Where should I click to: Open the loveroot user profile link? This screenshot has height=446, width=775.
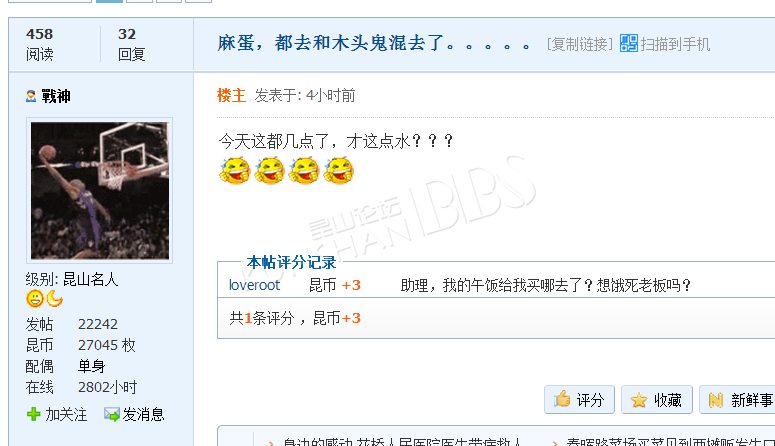[254, 285]
